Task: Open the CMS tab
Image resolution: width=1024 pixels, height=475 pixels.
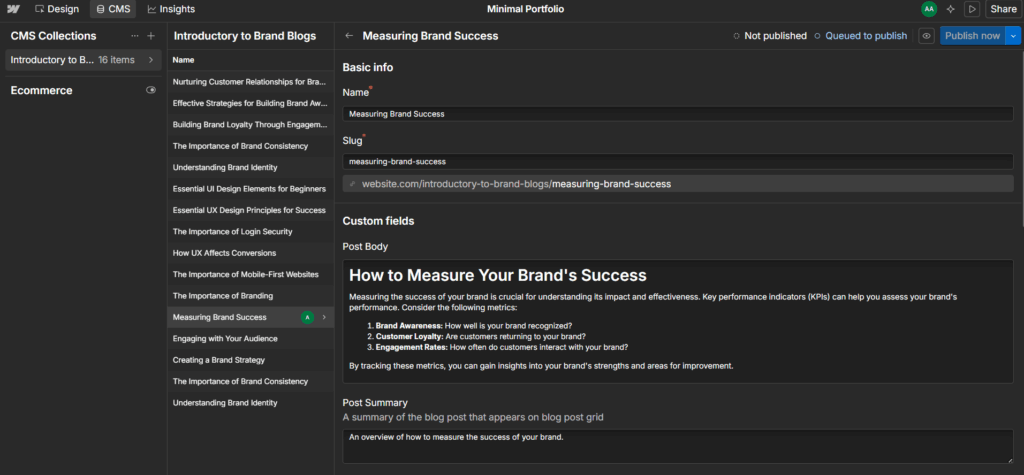Action: [113, 9]
